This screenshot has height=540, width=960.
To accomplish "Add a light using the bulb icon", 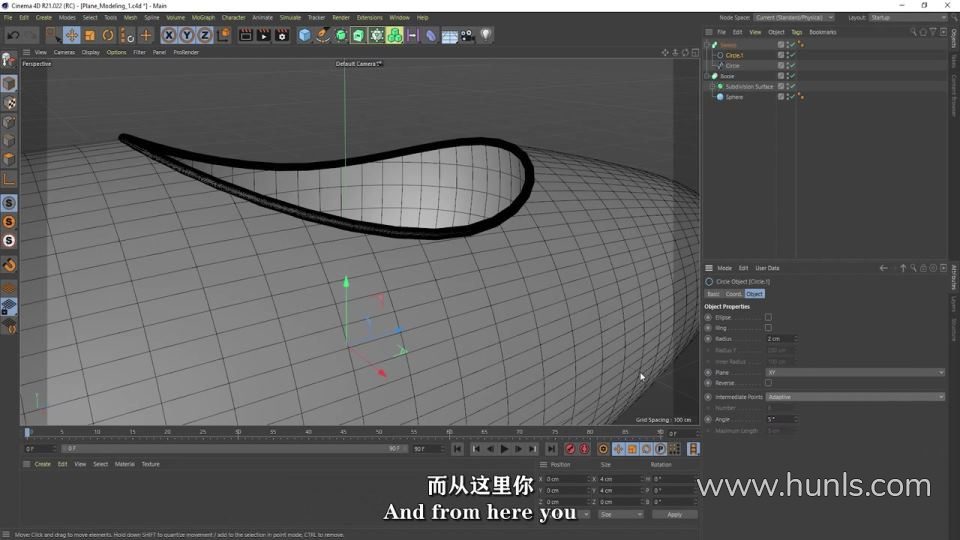I will coord(485,35).
